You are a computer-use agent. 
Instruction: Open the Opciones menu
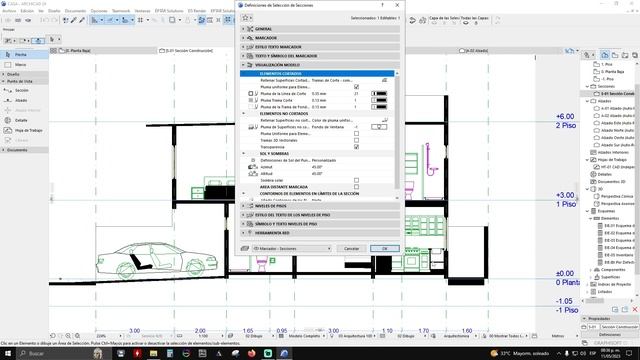99,11
